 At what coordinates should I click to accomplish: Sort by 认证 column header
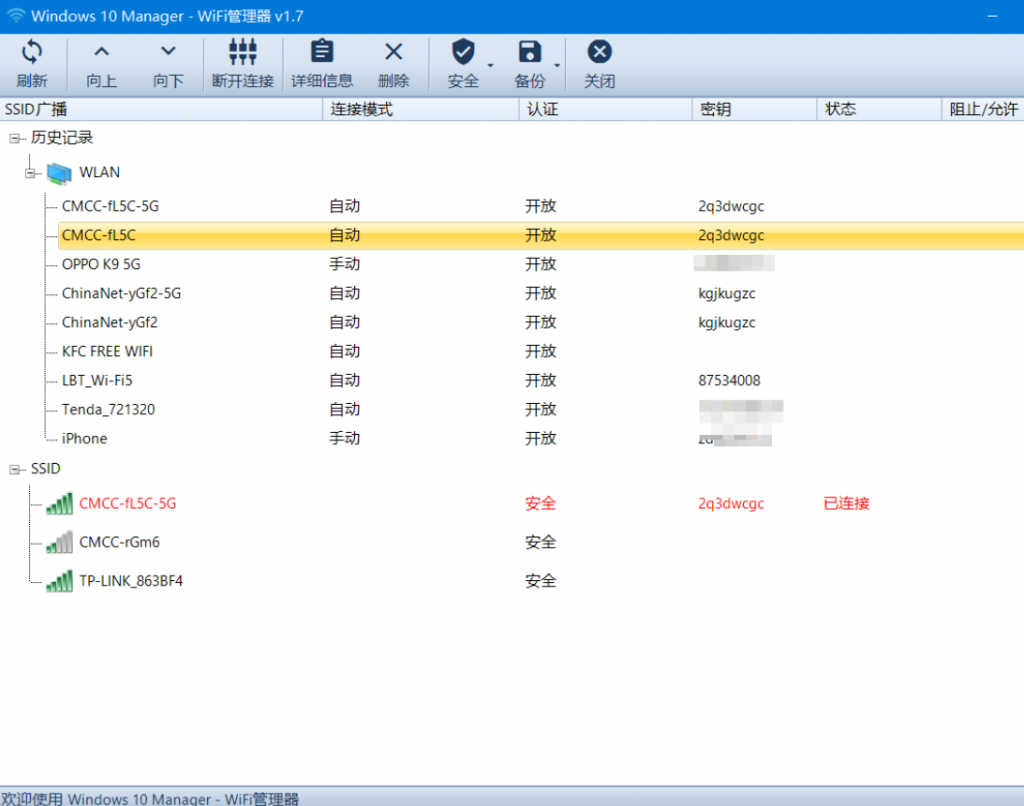[605, 109]
